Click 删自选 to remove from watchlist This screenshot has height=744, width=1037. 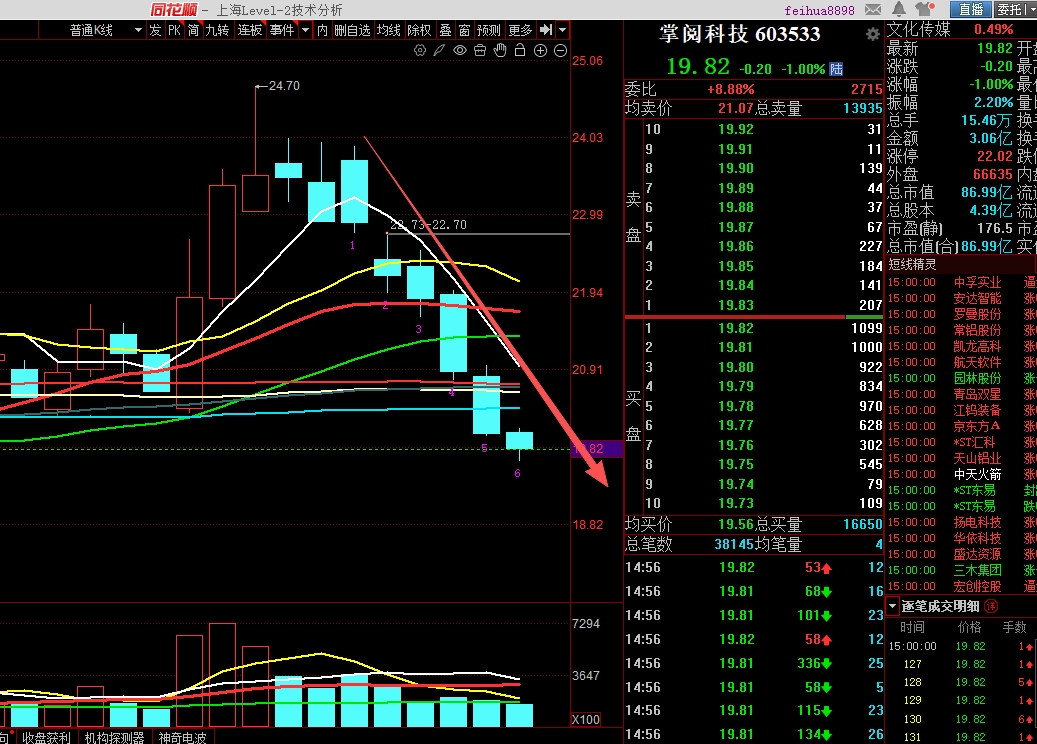pos(352,30)
